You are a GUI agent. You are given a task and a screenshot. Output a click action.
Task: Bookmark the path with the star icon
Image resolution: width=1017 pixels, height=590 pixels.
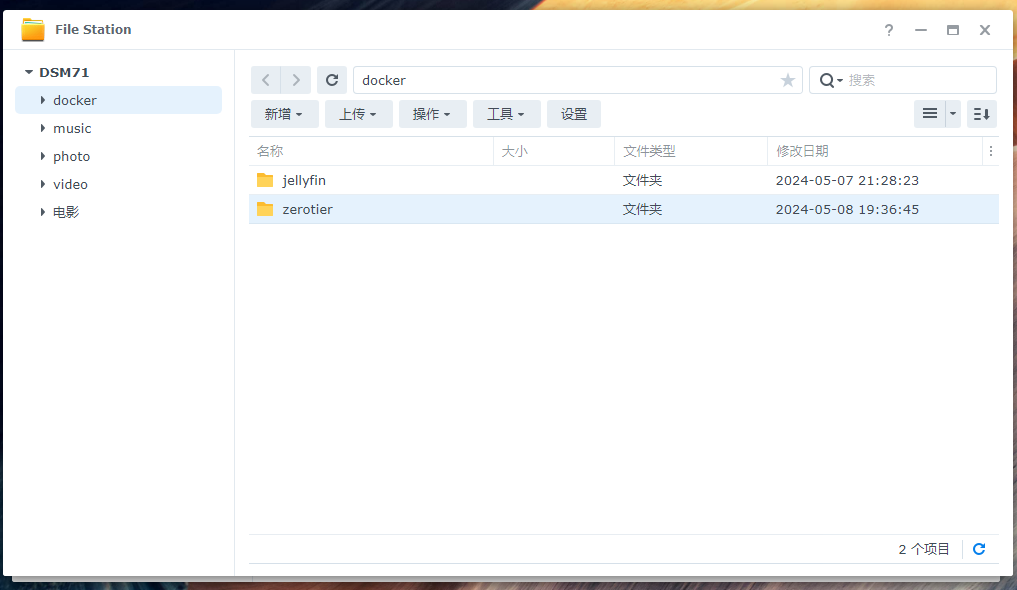tap(788, 80)
